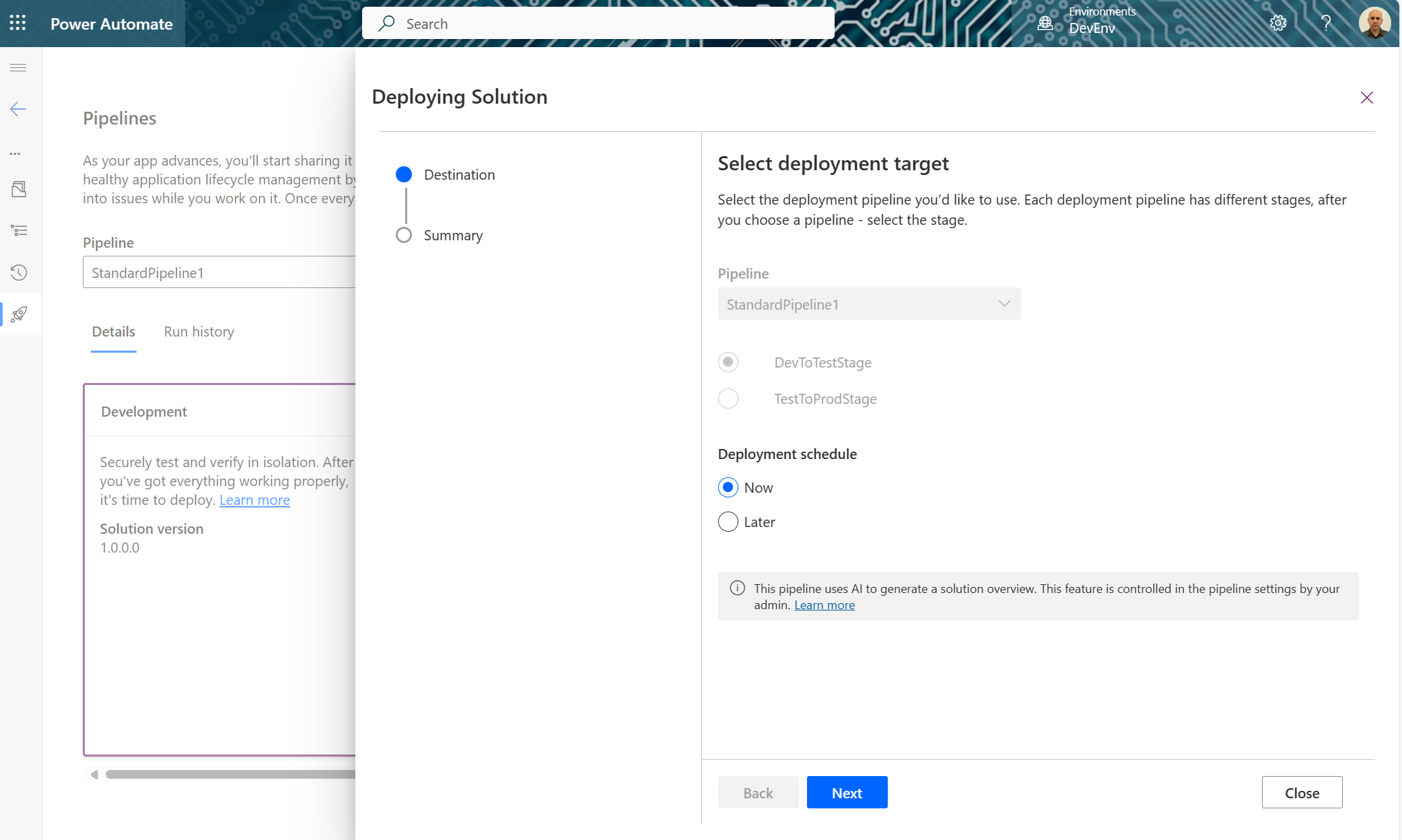The height and width of the screenshot is (840, 1402).
Task: Open the Pipeline combo box on Pipelines page
Action: click(x=219, y=273)
